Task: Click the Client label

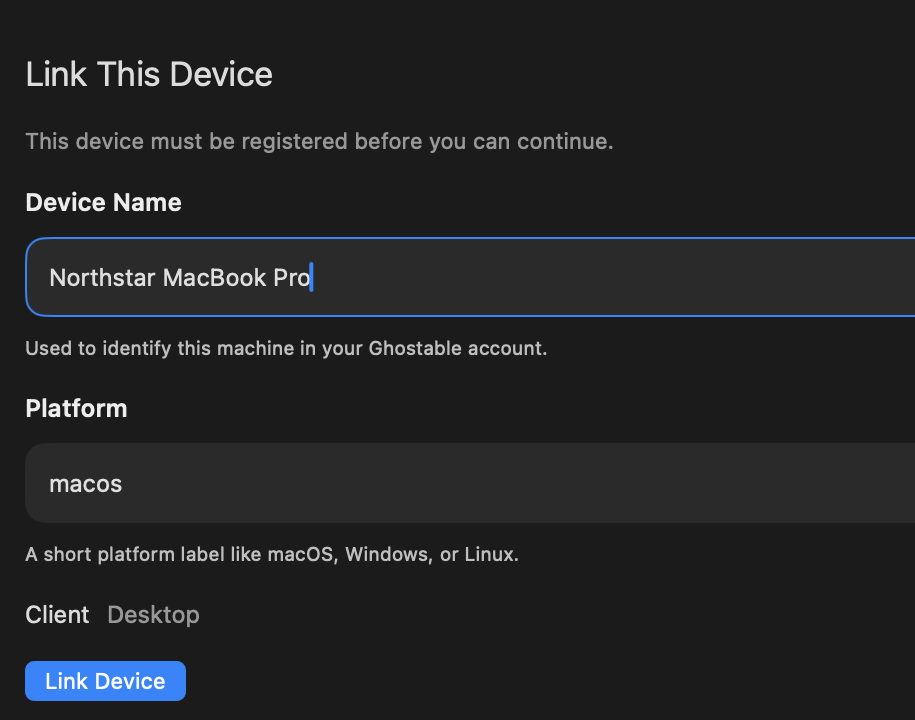Action: (x=57, y=615)
